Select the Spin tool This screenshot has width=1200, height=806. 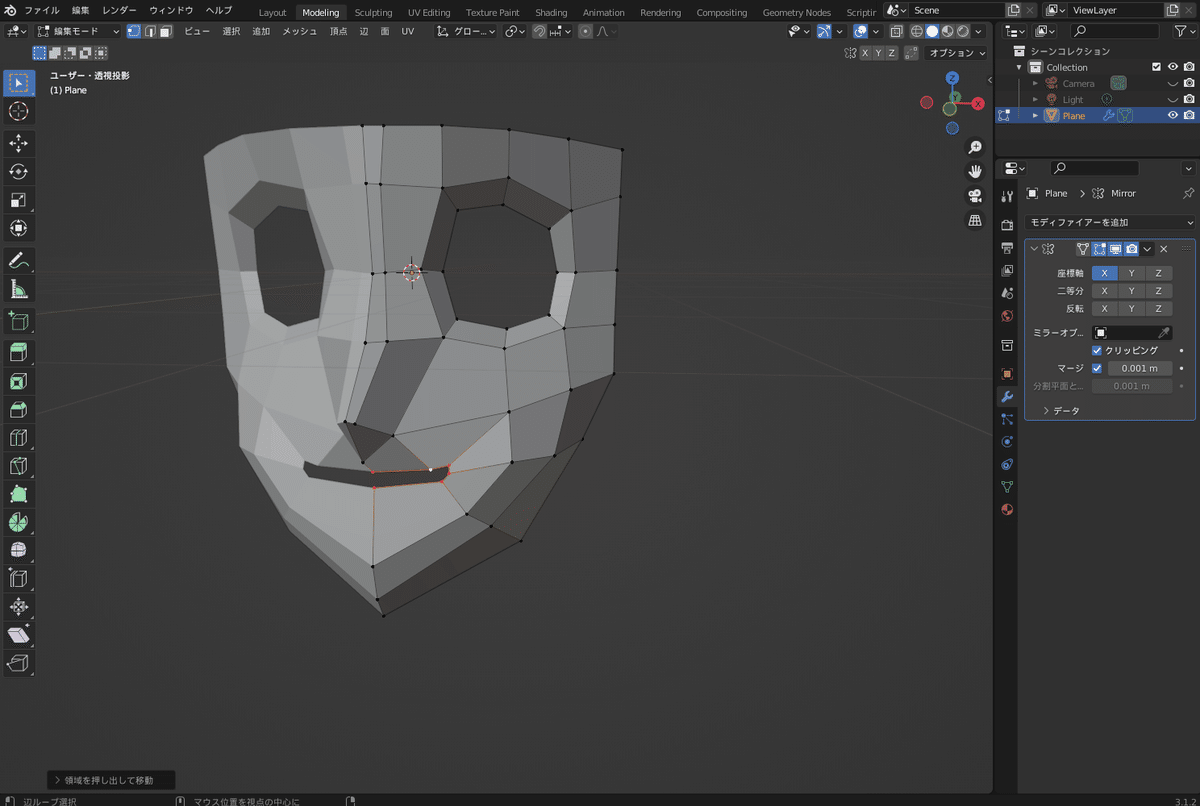point(19,522)
